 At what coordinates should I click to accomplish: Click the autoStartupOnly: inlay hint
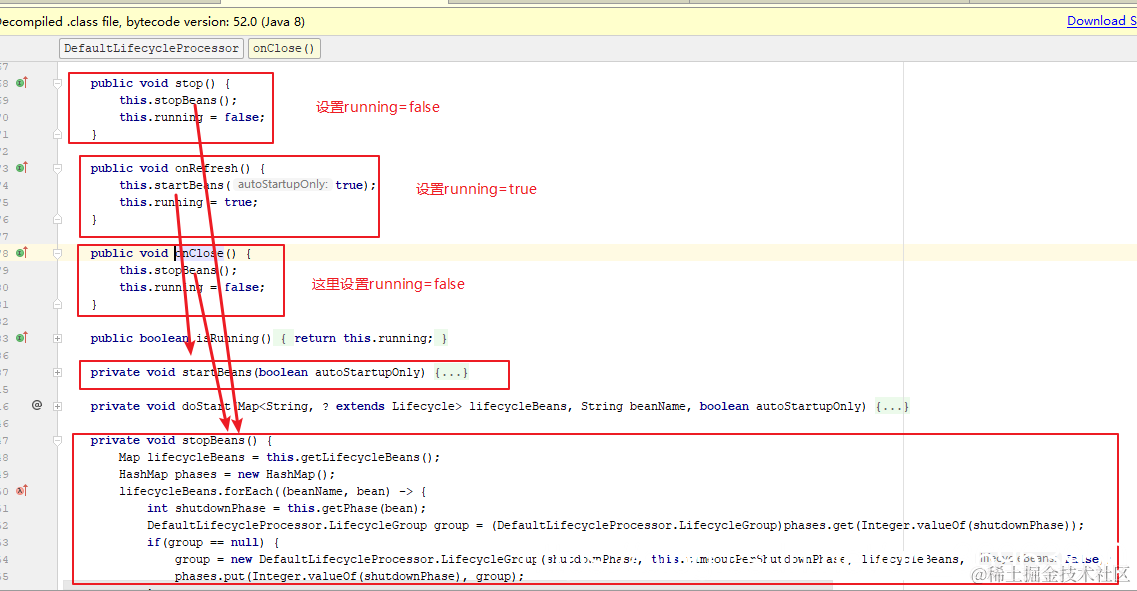point(283,184)
